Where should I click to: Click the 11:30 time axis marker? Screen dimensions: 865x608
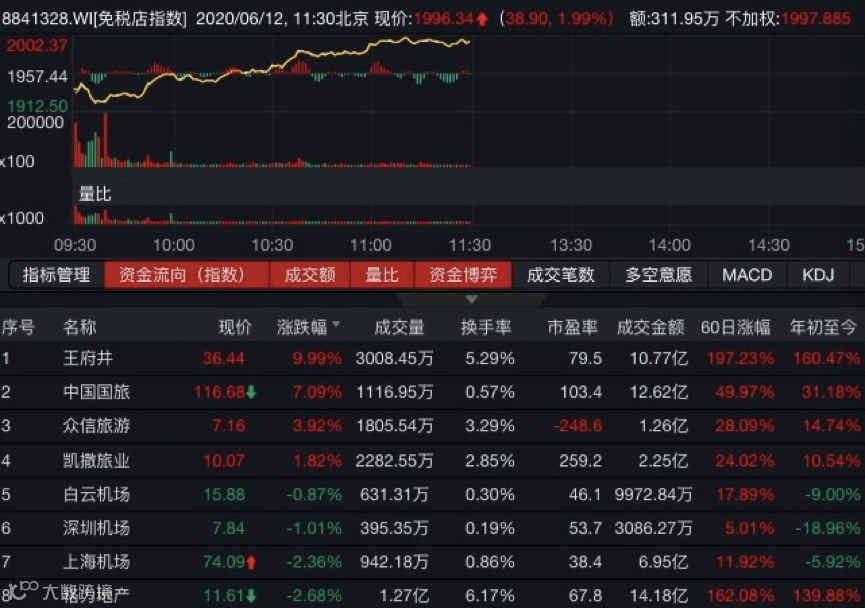[469, 245]
